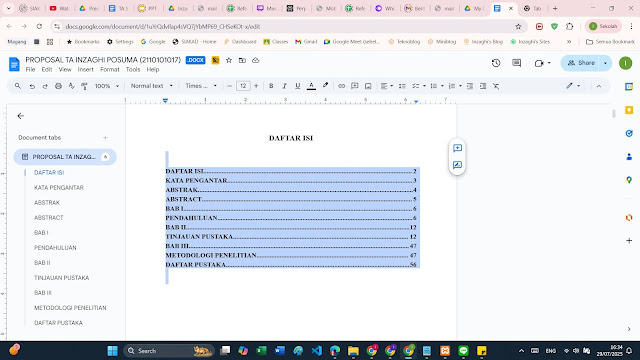Collapse the toolbar menus chevron

[x=599, y=86]
